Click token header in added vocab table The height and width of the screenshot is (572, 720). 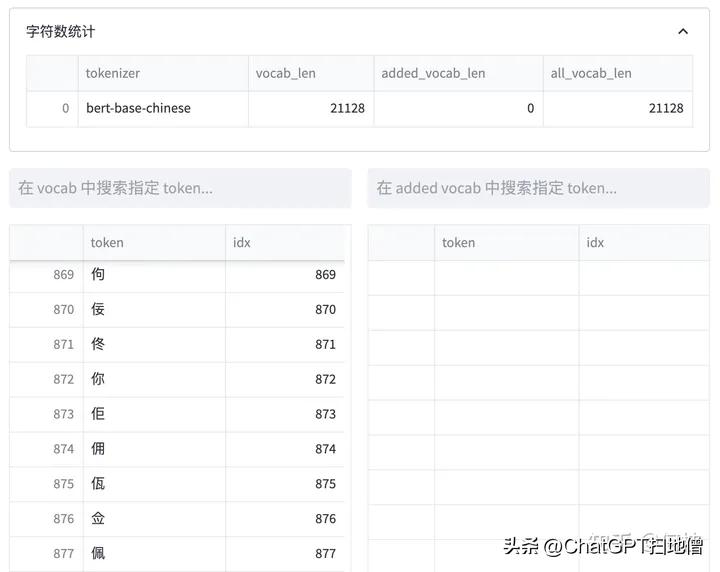459,242
